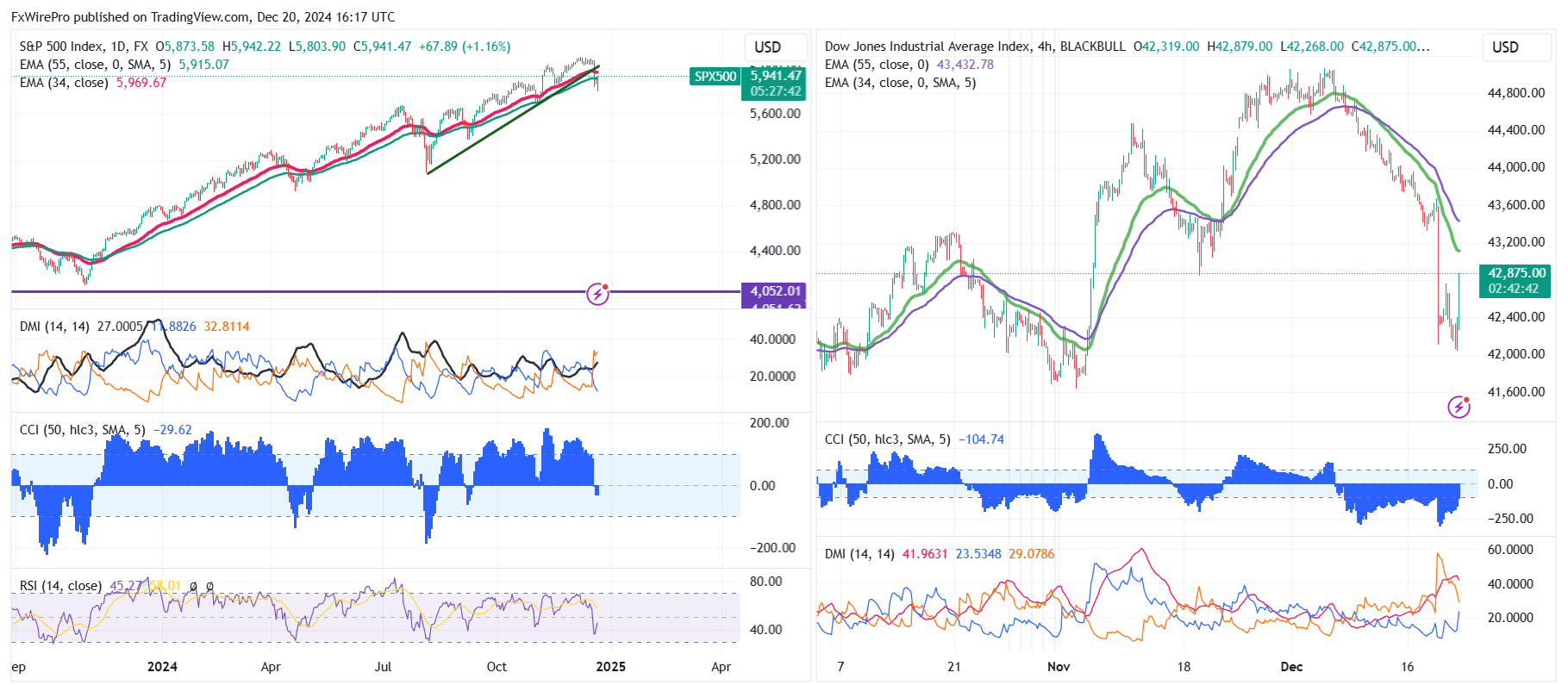This screenshot has height=685, width=1568.
Task: Select the EMA 55 legend showing 5,915.07
Action: pos(124,65)
